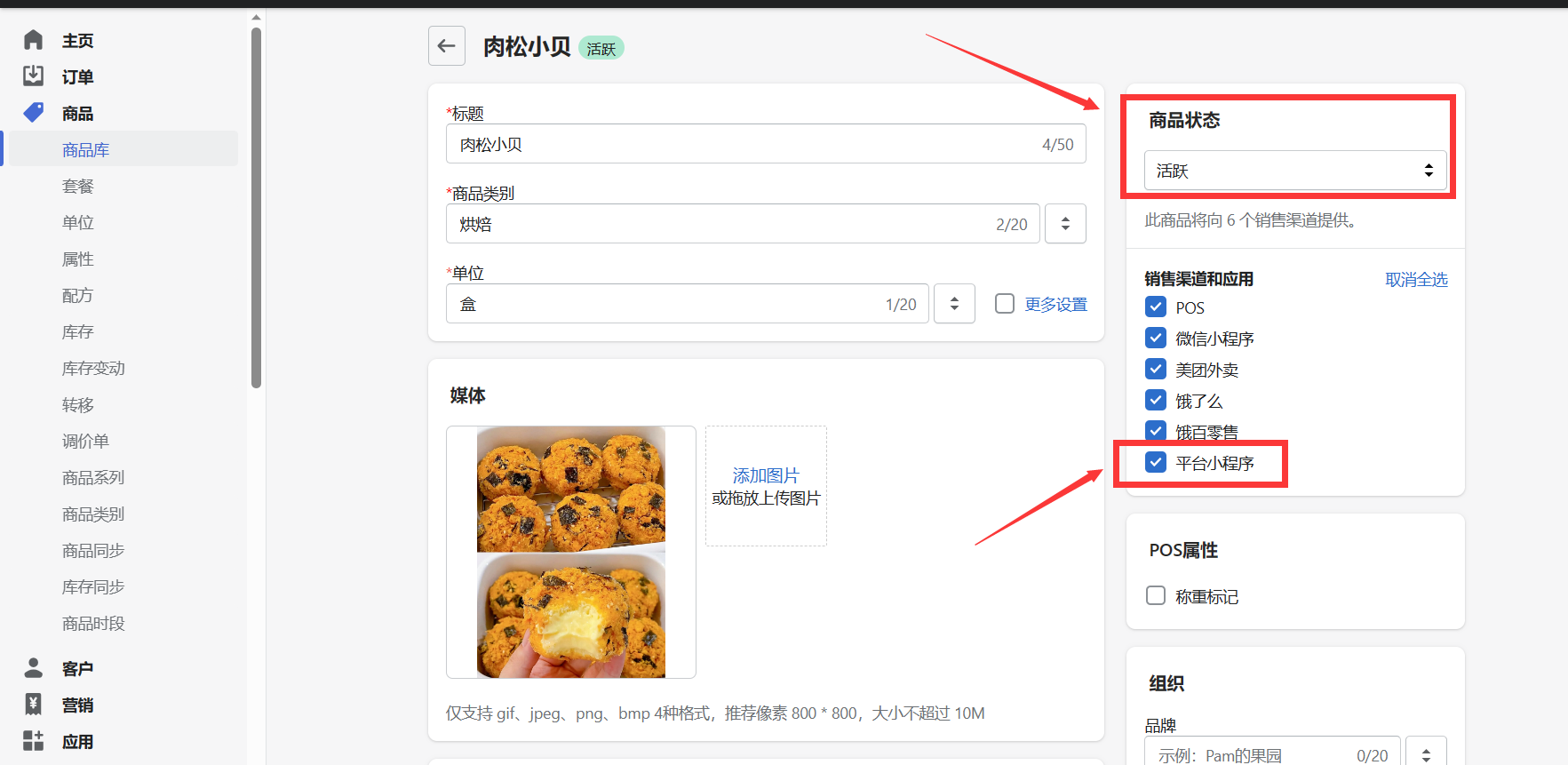Screen dimensions: 1568x765
Task: Select 转移 submenu item
Action: click(77, 405)
